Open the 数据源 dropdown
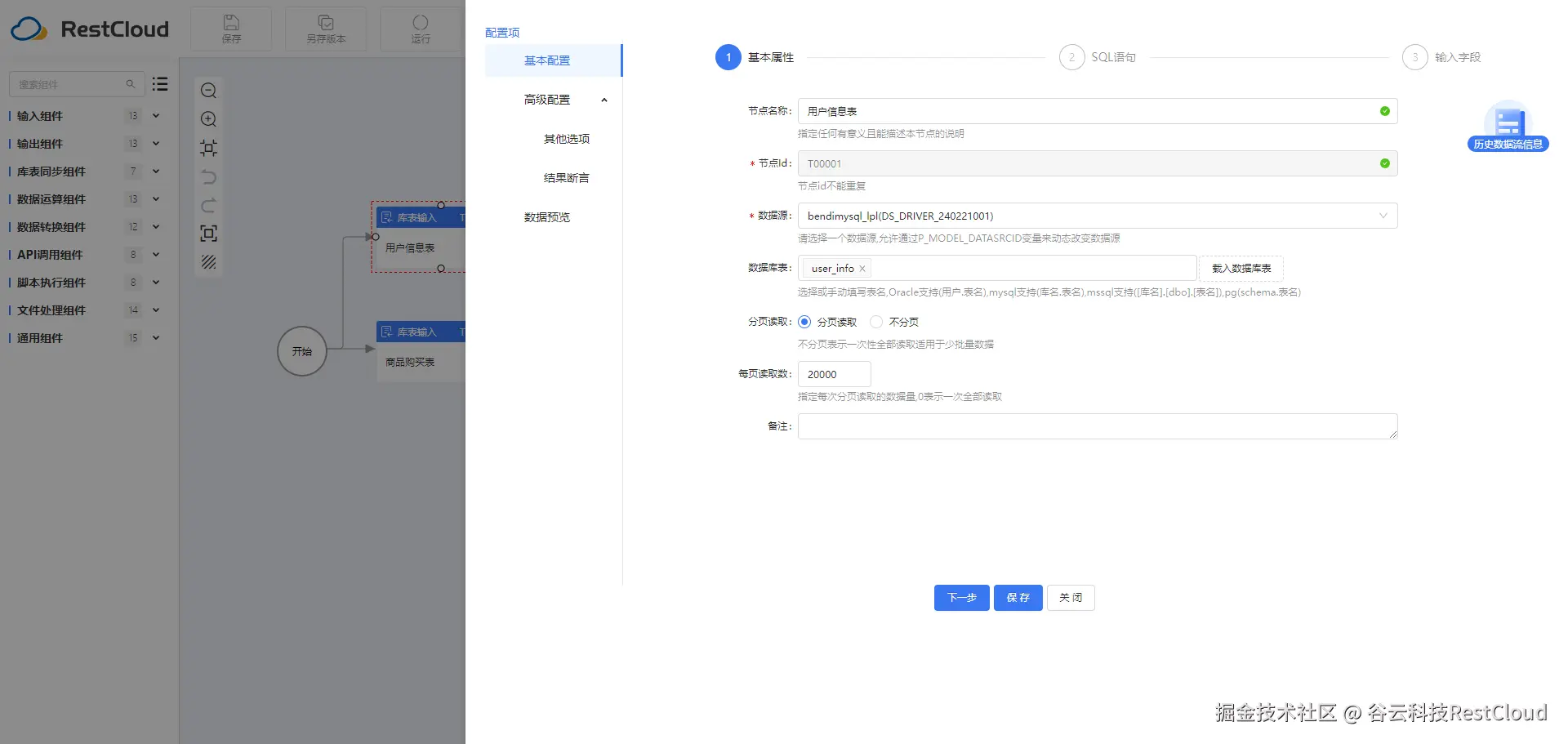Viewport: 1568px width, 744px height. (x=1098, y=216)
